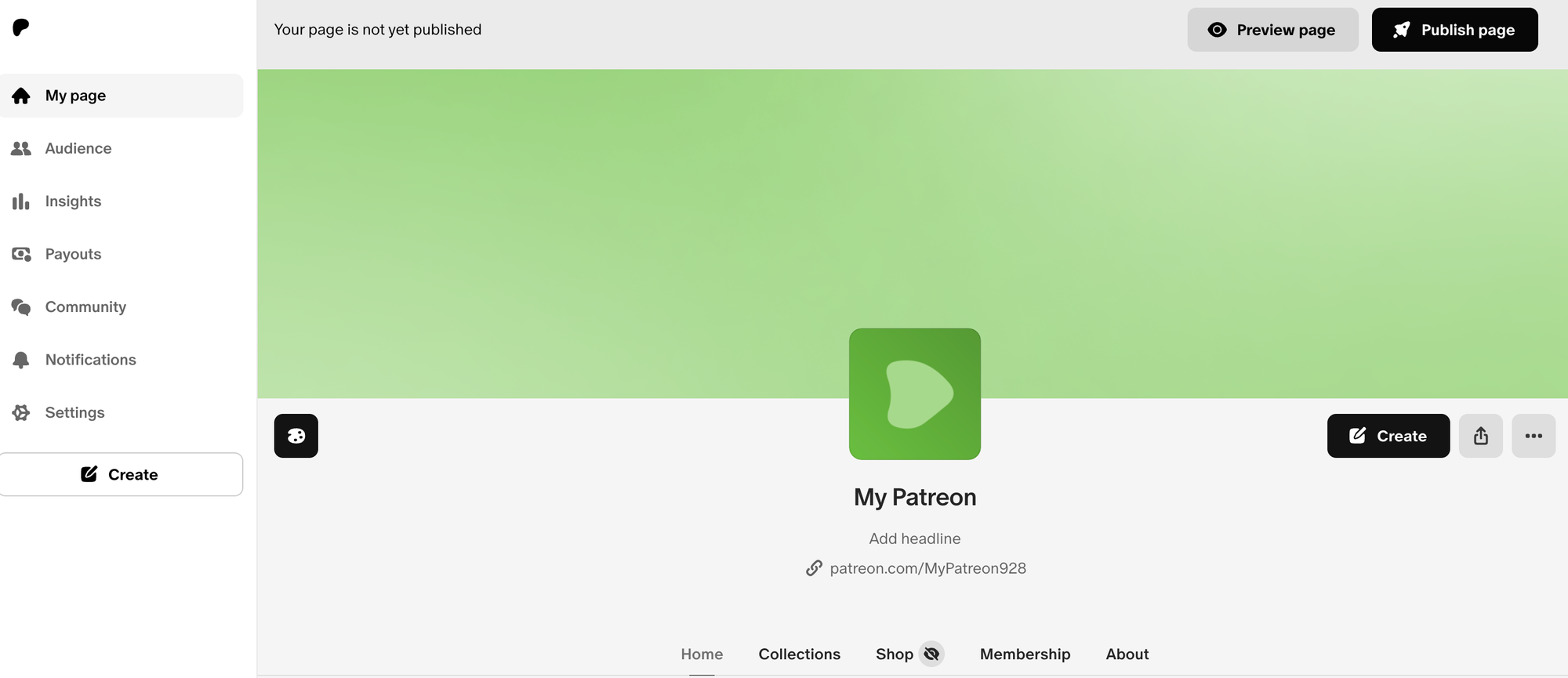The height and width of the screenshot is (678, 1568).
Task: Click the black Create button below the banner
Action: [x=1388, y=436]
